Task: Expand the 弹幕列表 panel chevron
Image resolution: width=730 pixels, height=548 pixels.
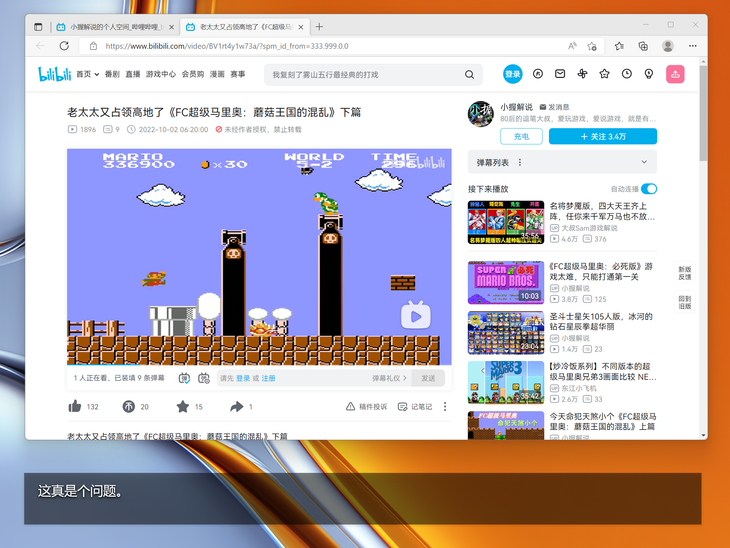Action: pos(644,162)
